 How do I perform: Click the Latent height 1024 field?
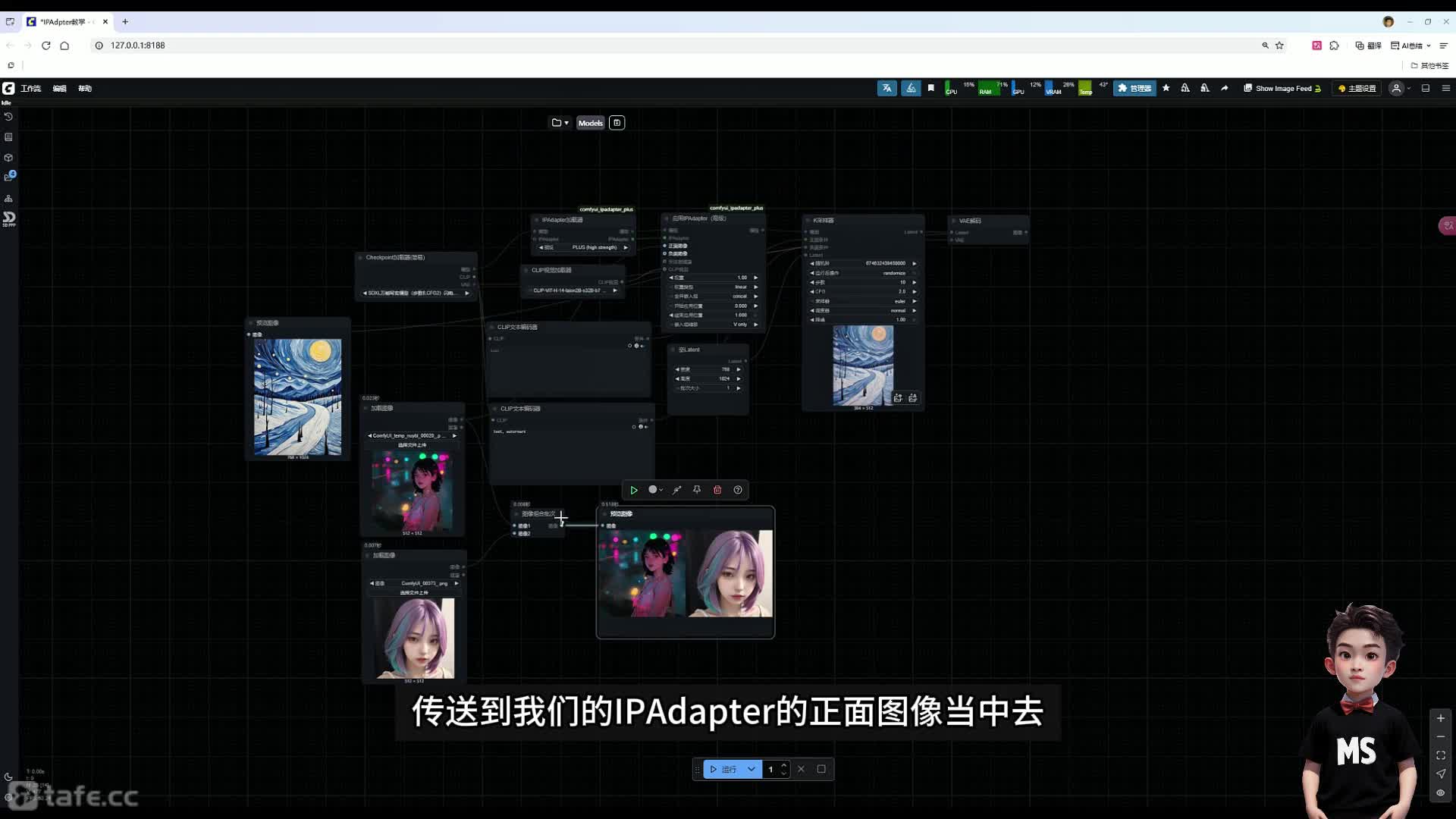click(708, 378)
